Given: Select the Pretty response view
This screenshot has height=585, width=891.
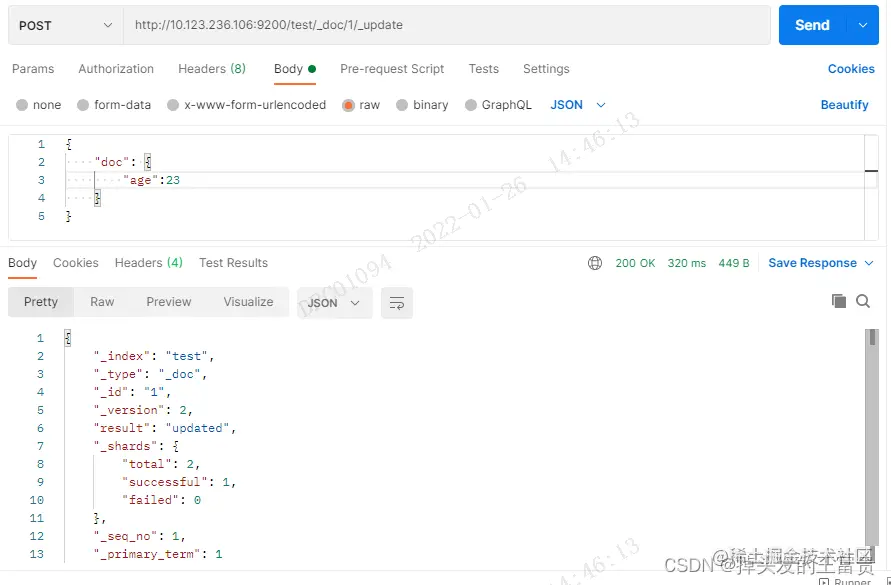Looking at the screenshot, I should coord(41,302).
